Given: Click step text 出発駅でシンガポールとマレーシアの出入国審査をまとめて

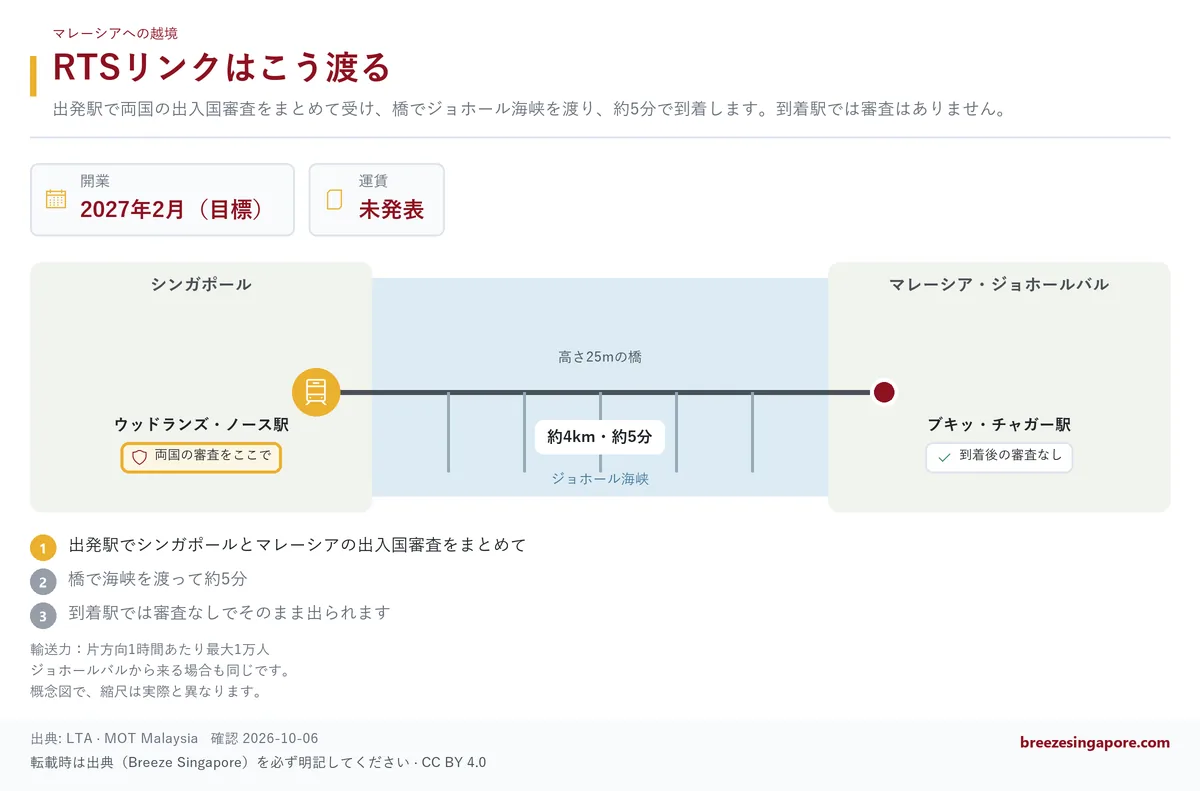Looking at the screenshot, I should pyautogui.click(x=297, y=545).
